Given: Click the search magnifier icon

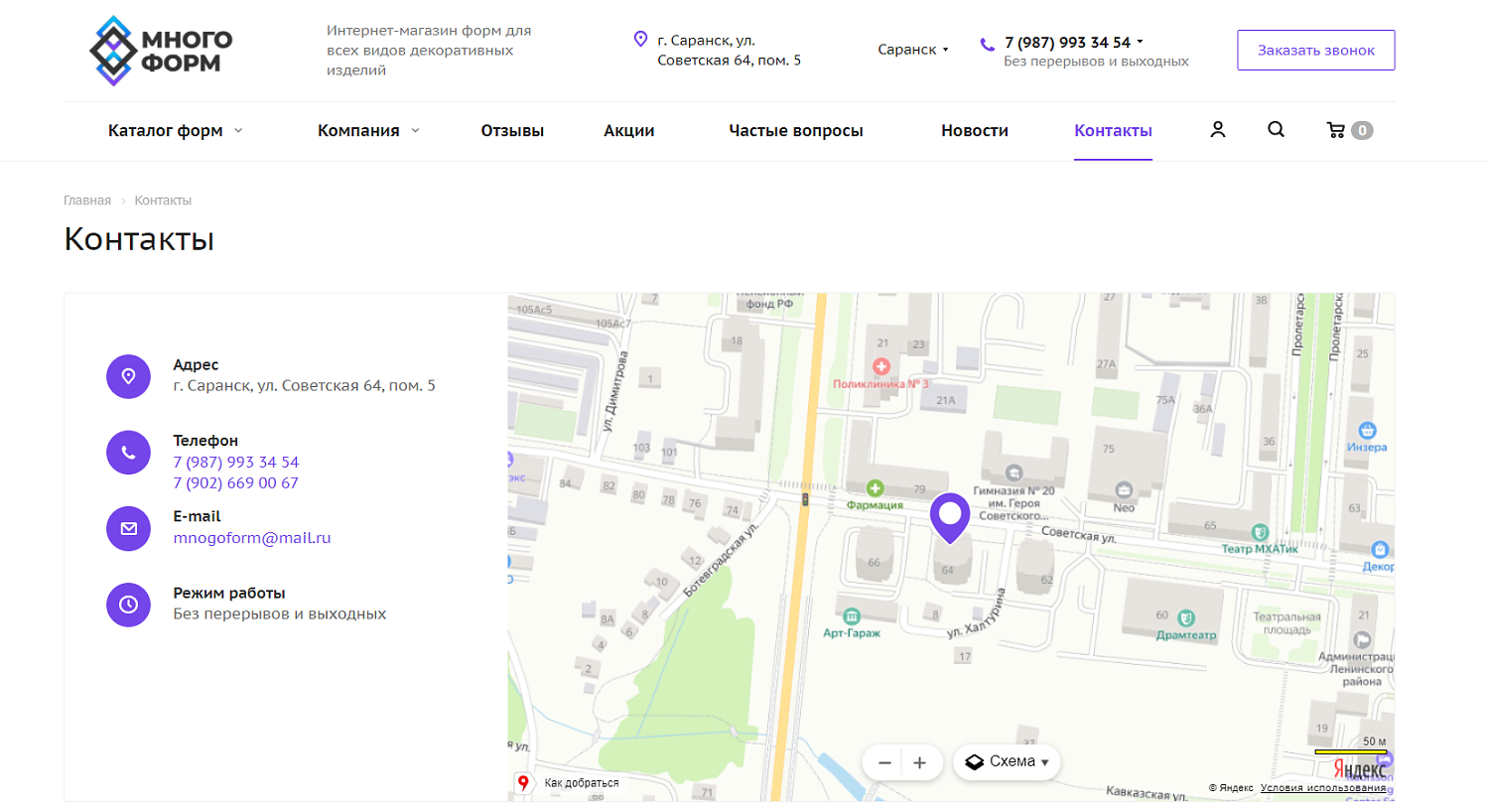Looking at the screenshot, I should tap(1275, 129).
